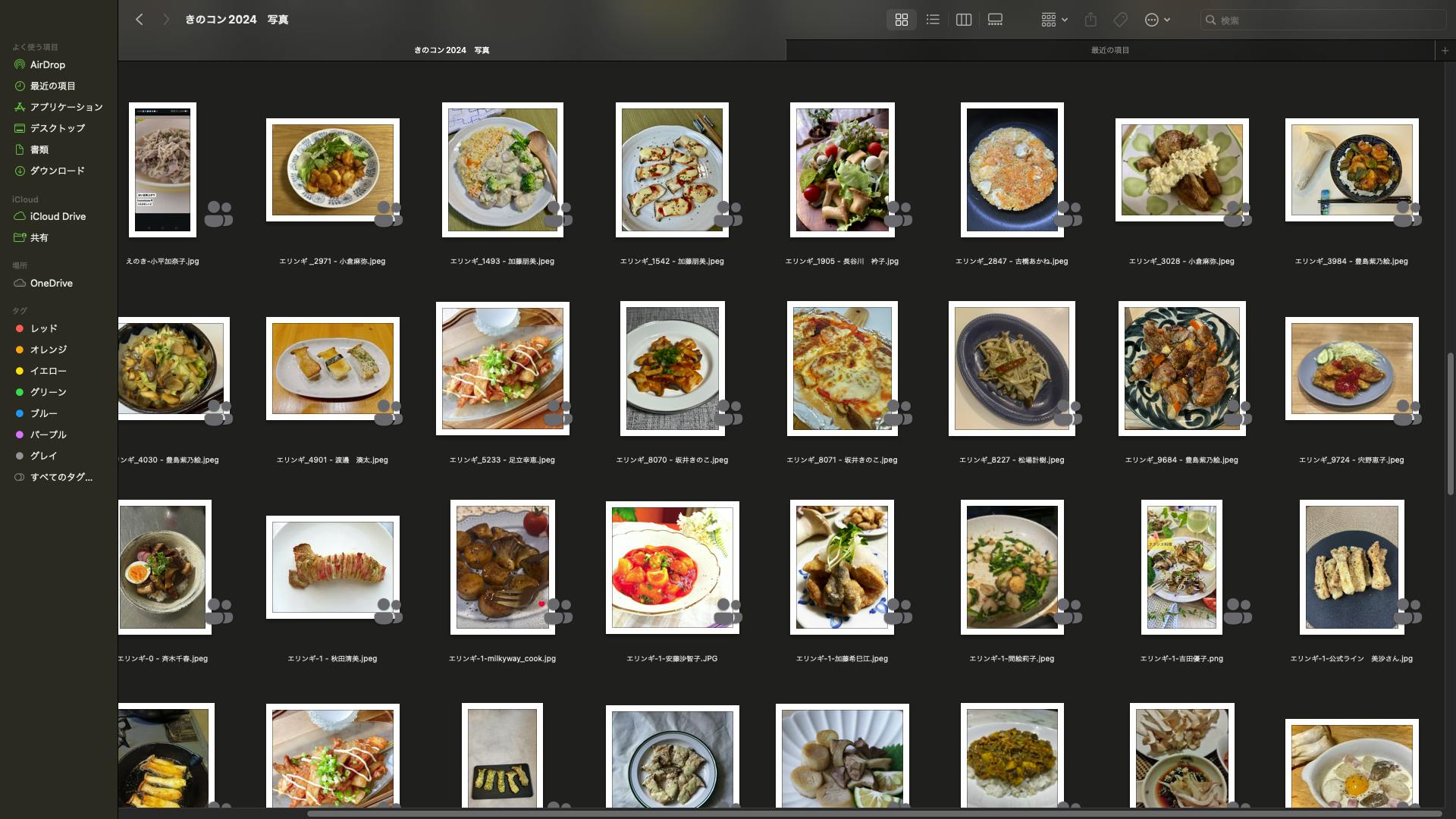Viewport: 1456px width, 819px height.
Task: Open iCloud Drive in sidebar
Action: coord(58,216)
